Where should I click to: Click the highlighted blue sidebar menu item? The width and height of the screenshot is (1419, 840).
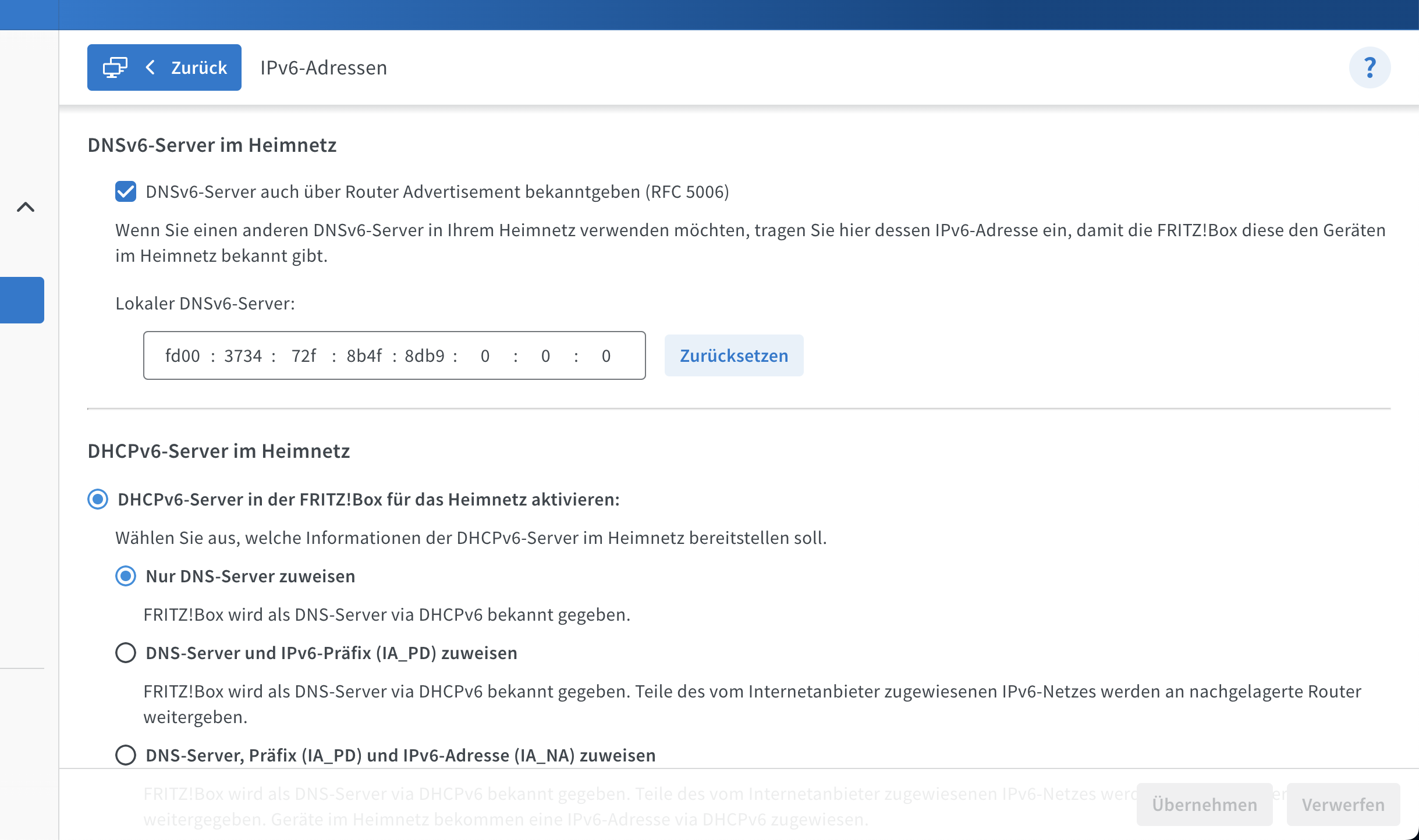point(22,300)
